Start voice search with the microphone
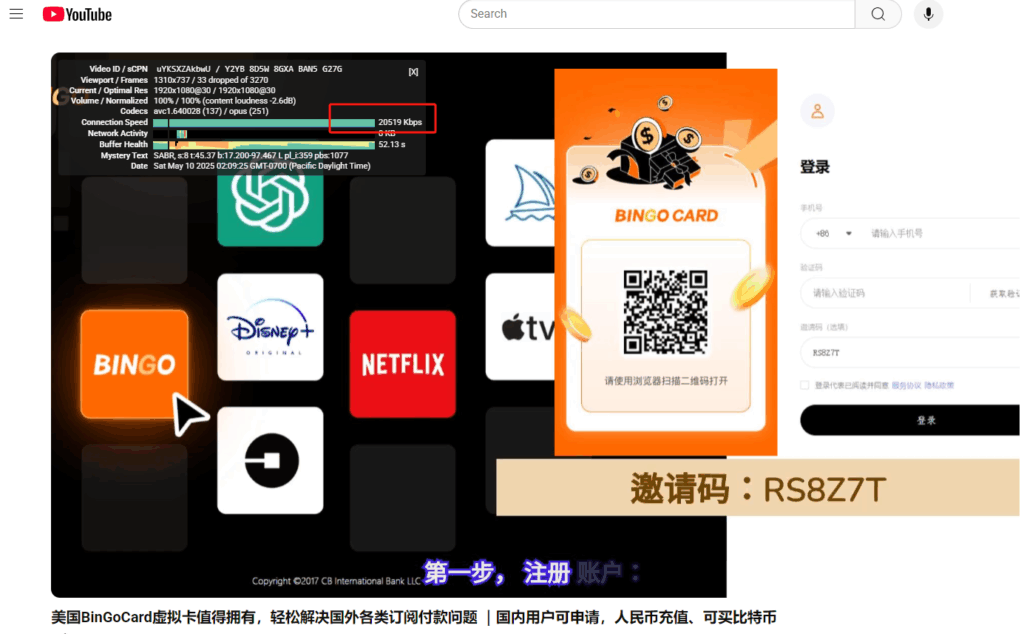 pyautogui.click(x=928, y=14)
